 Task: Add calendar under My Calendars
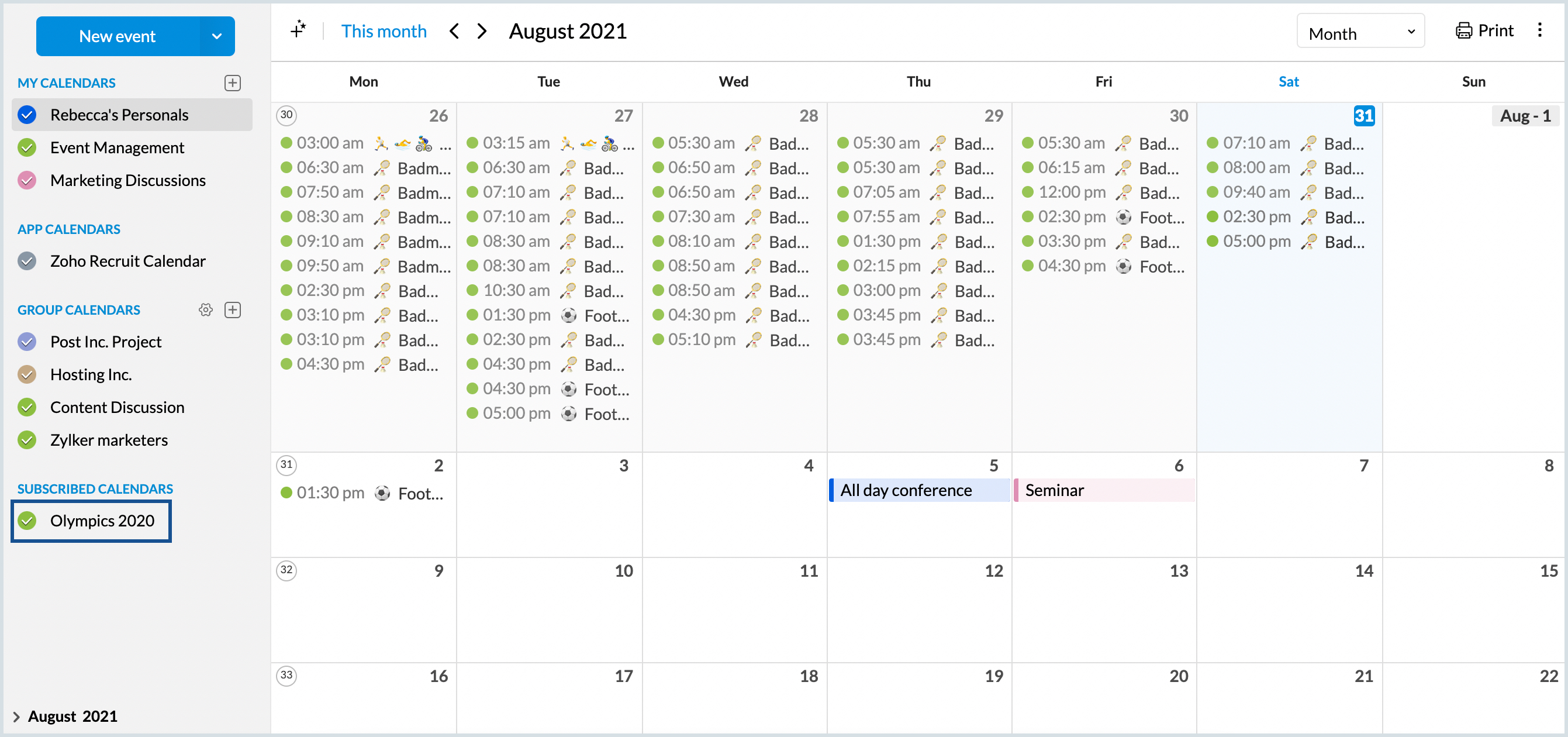point(233,83)
